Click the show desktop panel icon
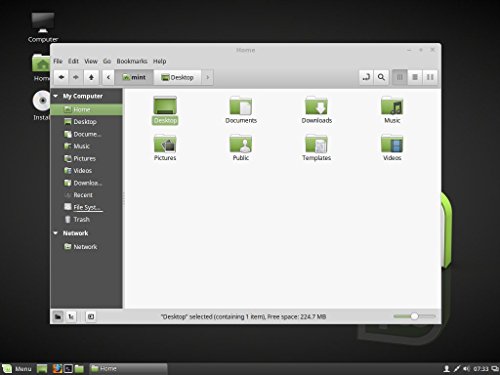500x375 pixels. [x=42, y=368]
